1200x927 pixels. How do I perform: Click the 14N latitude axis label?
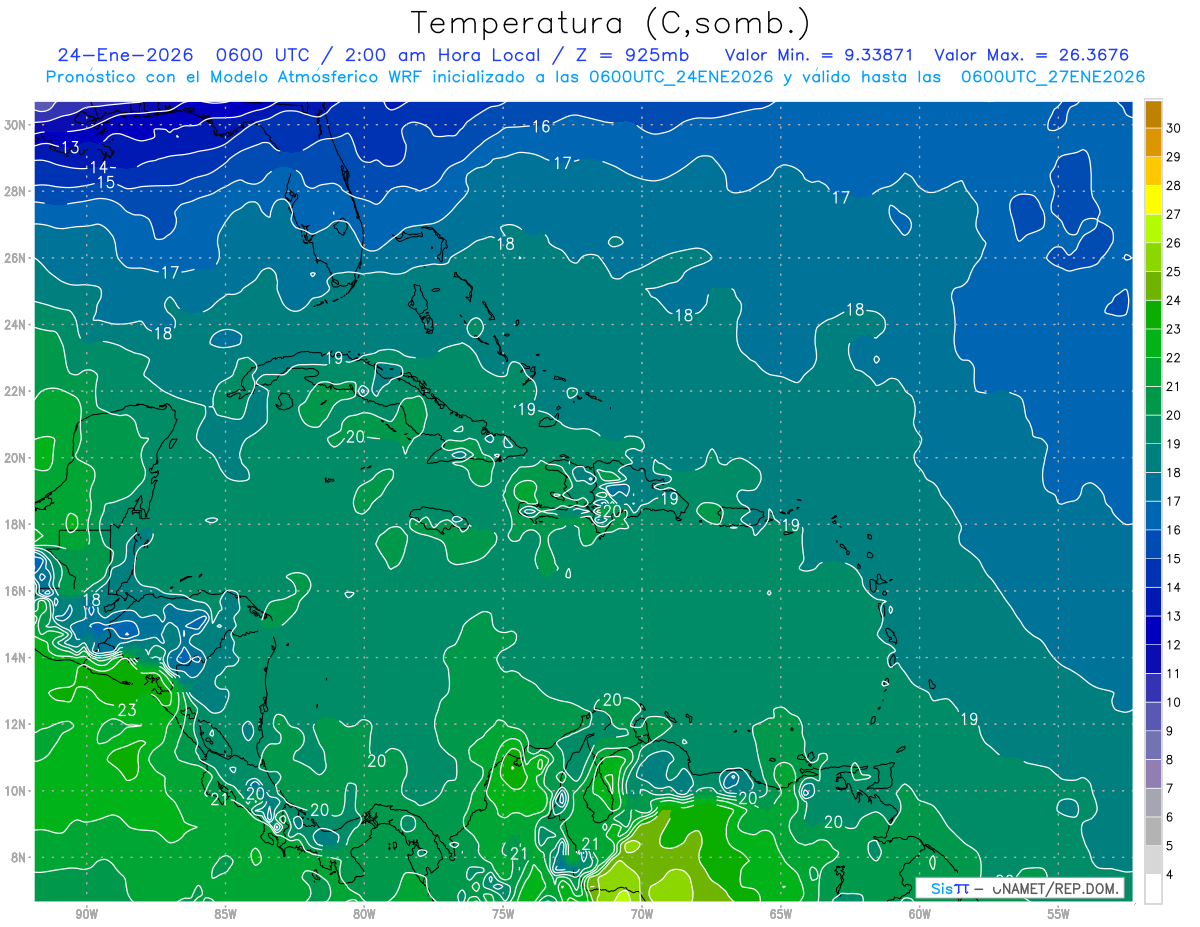point(16,658)
